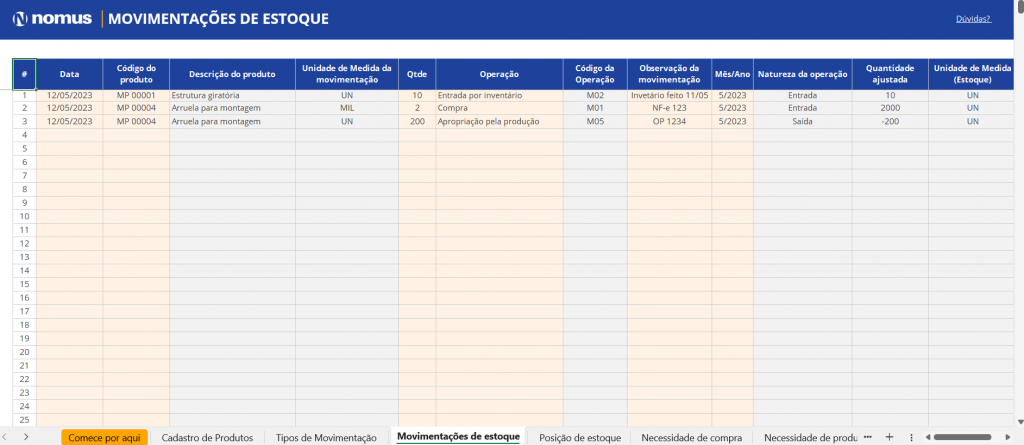
Task: Select the MIL unit cell in row 2
Action: (x=346, y=108)
